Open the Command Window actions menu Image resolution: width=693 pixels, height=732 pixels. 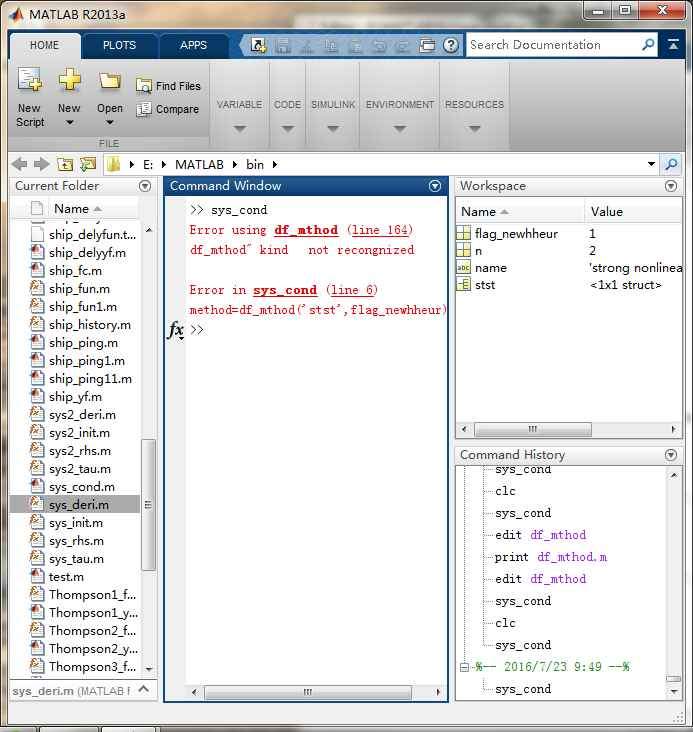[435, 186]
